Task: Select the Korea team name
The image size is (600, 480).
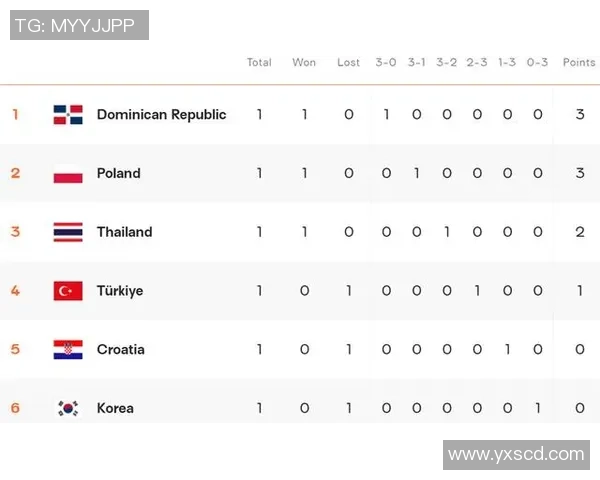Action: [115, 408]
